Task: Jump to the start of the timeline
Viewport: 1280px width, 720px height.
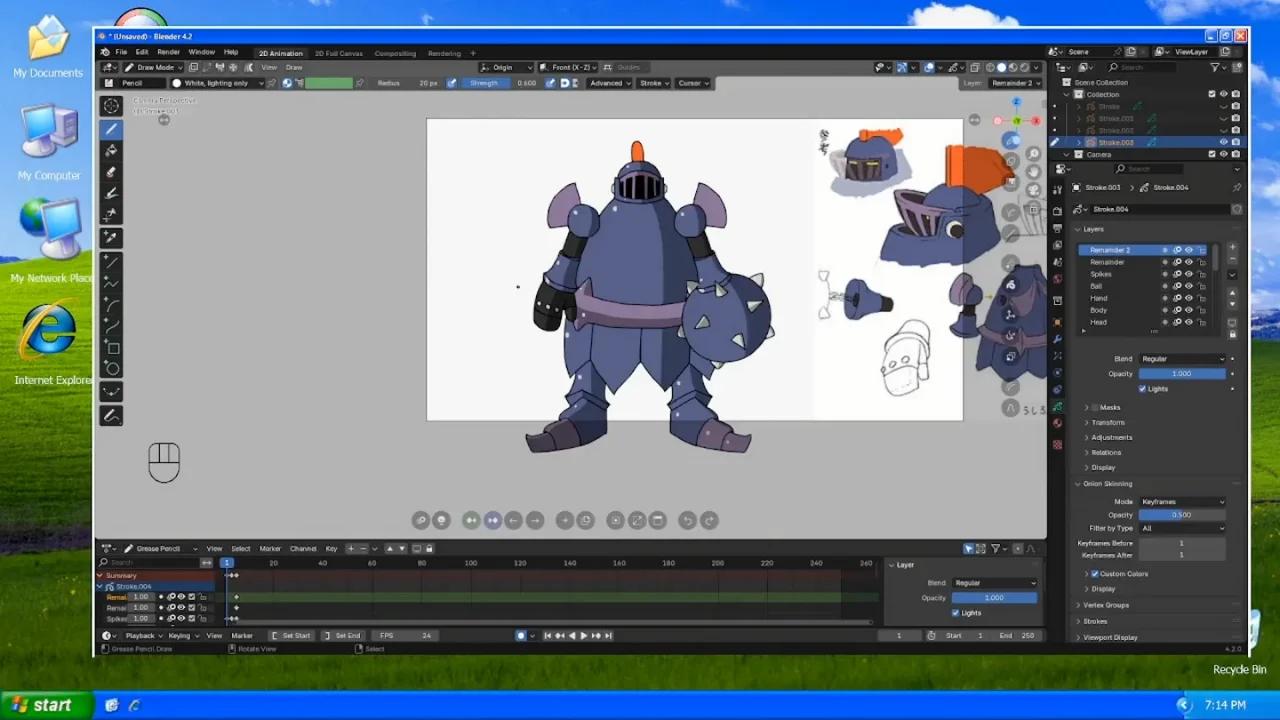Action: point(546,635)
